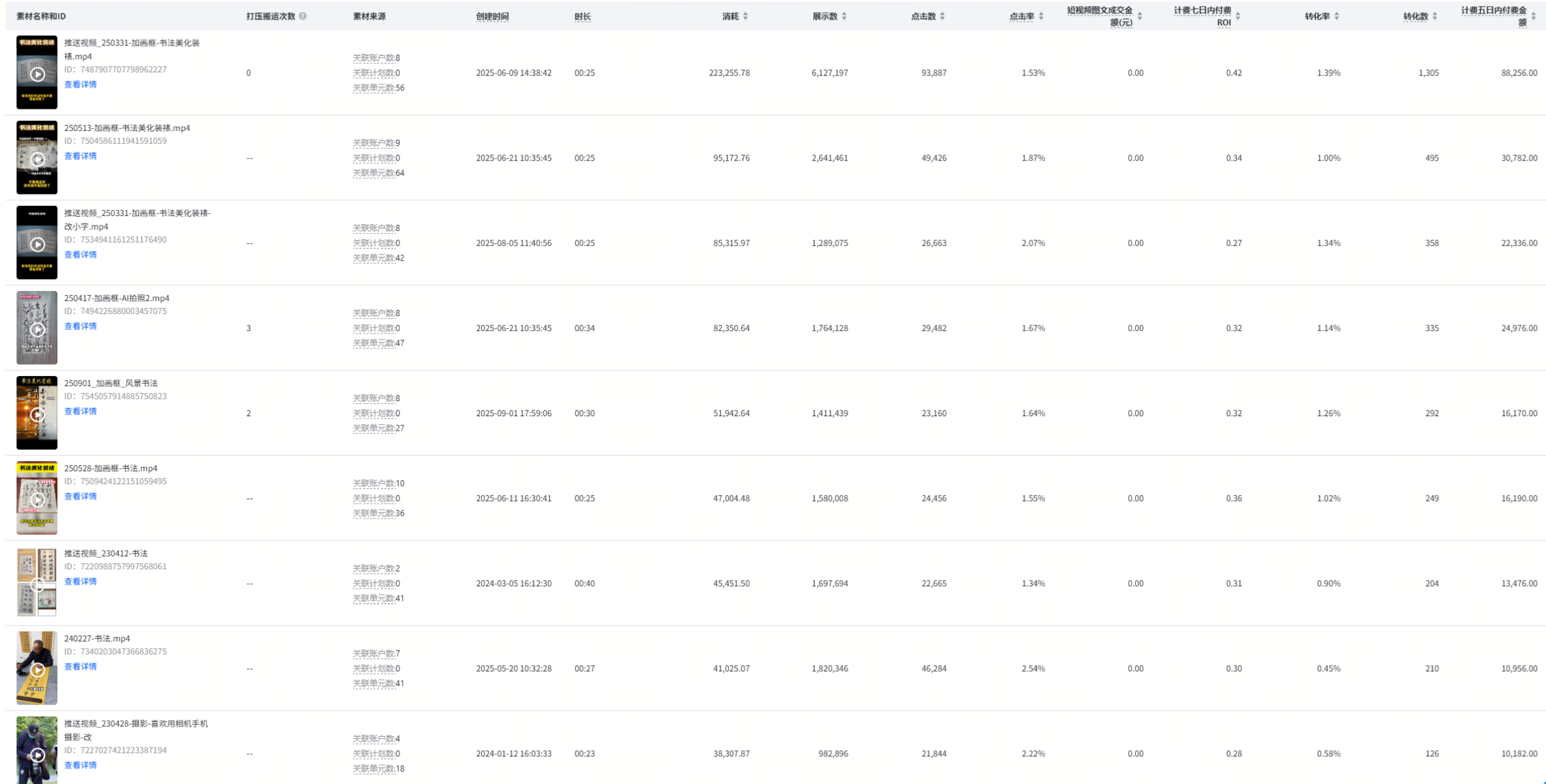Click the created time 2025-08-05 11:40:56

tap(514, 243)
